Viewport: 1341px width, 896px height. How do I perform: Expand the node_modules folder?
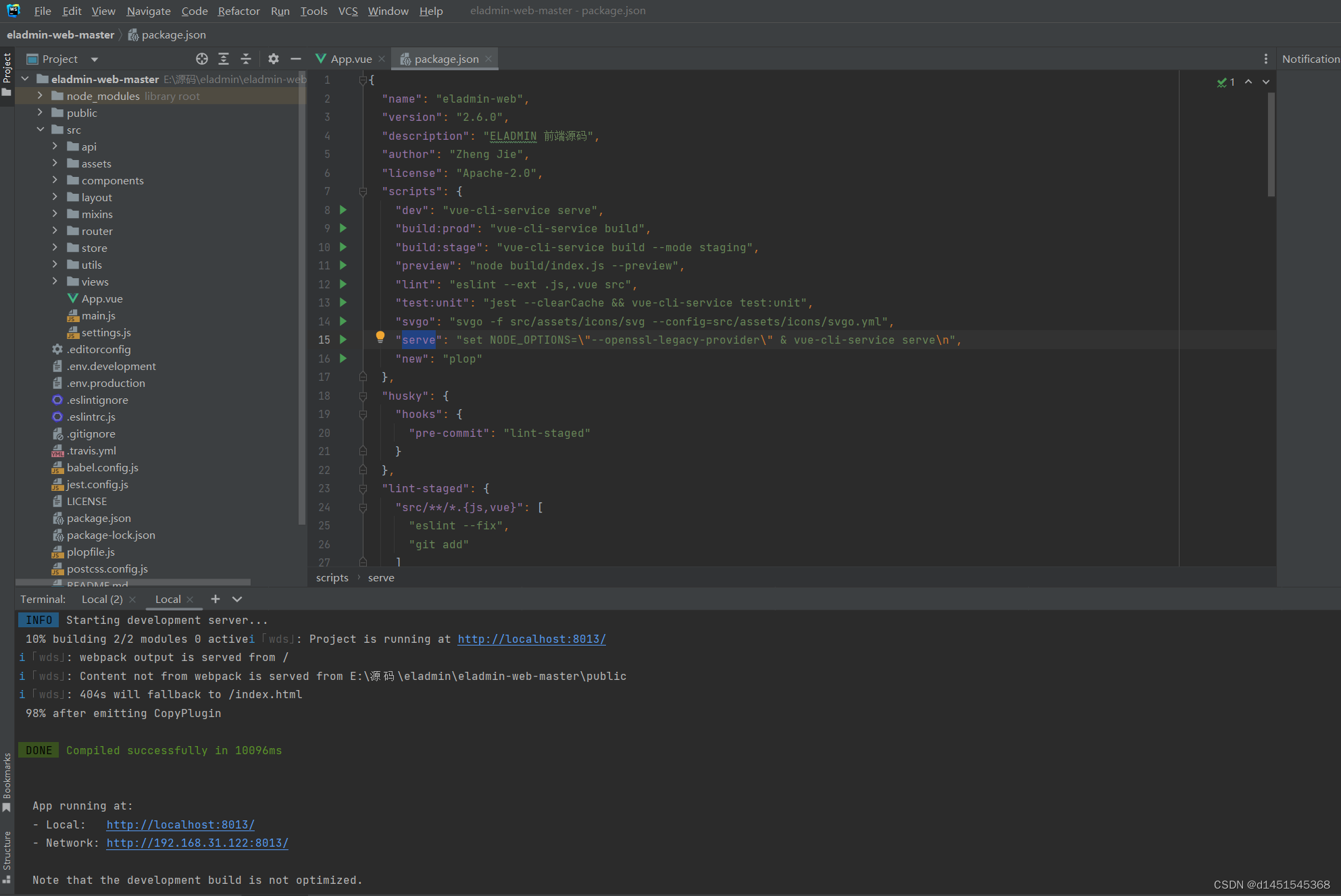[x=40, y=96]
